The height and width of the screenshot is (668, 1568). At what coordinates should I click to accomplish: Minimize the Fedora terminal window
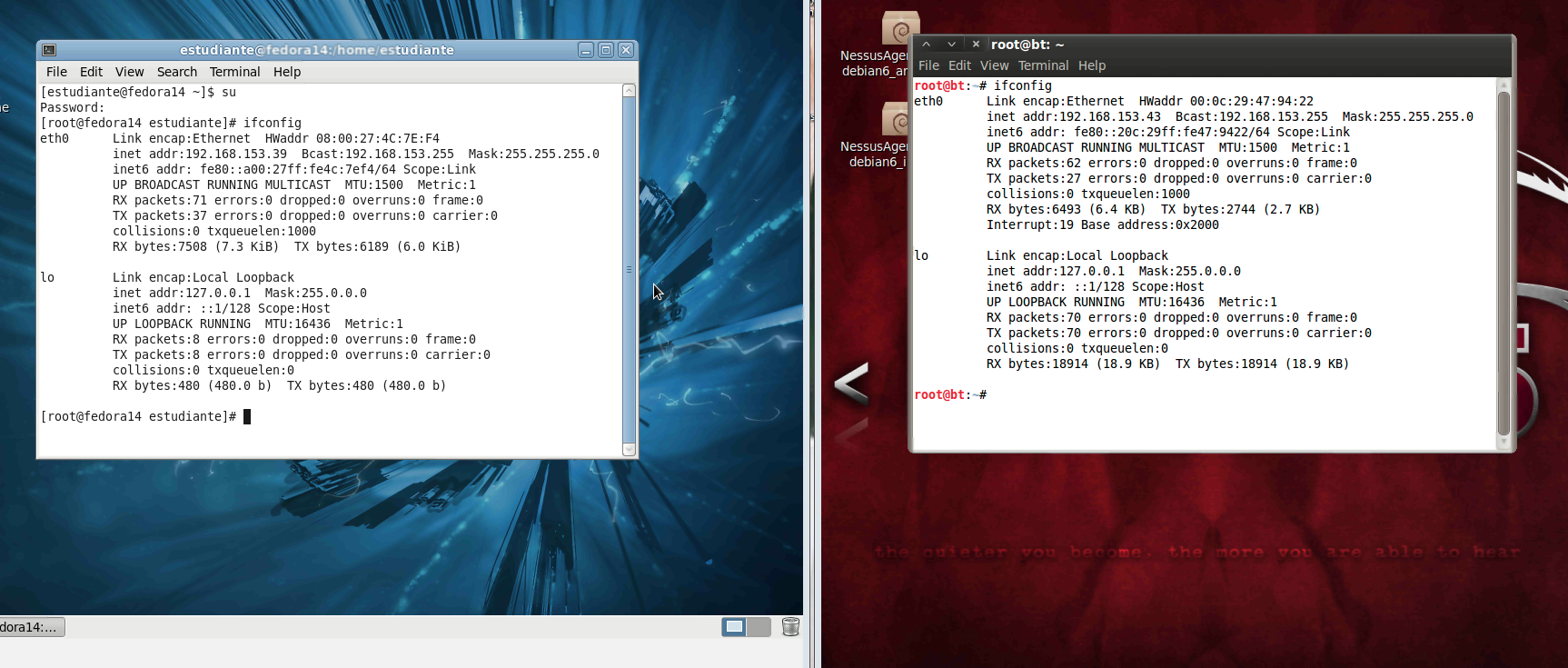point(586,50)
